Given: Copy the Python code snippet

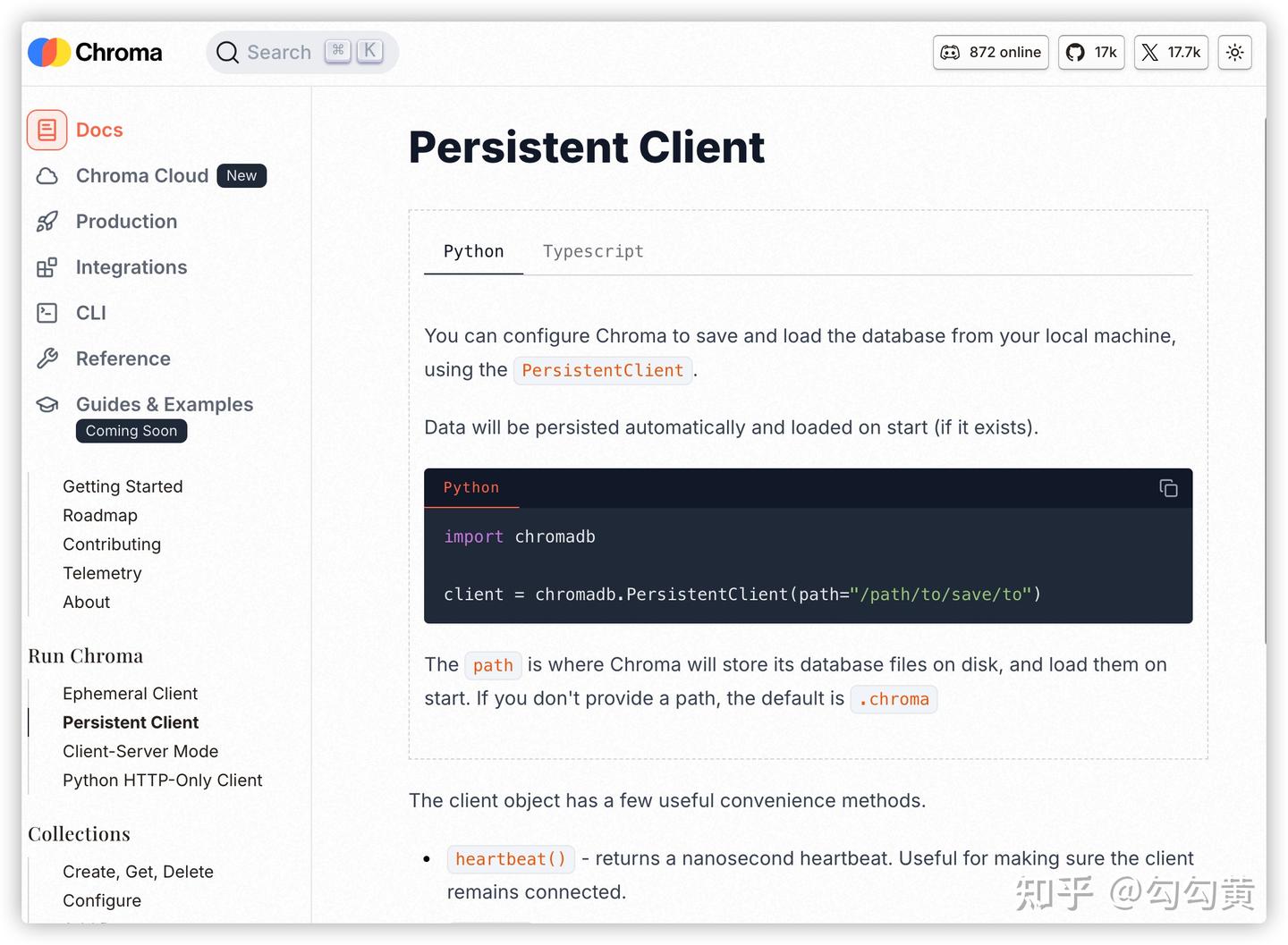Looking at the screenshot, I should (x=1168, y=488).
